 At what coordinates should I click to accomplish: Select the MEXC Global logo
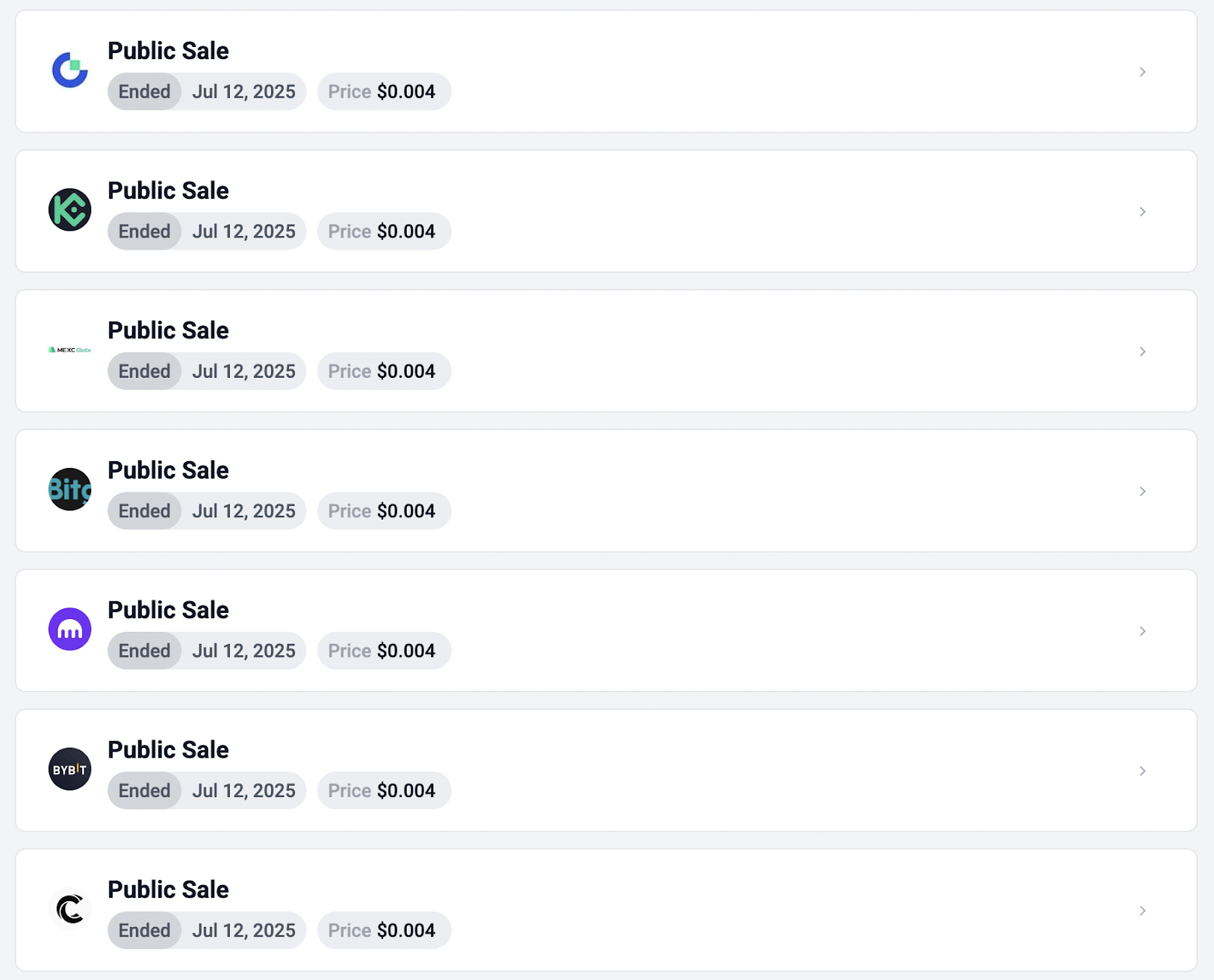[x=70, y=350]
